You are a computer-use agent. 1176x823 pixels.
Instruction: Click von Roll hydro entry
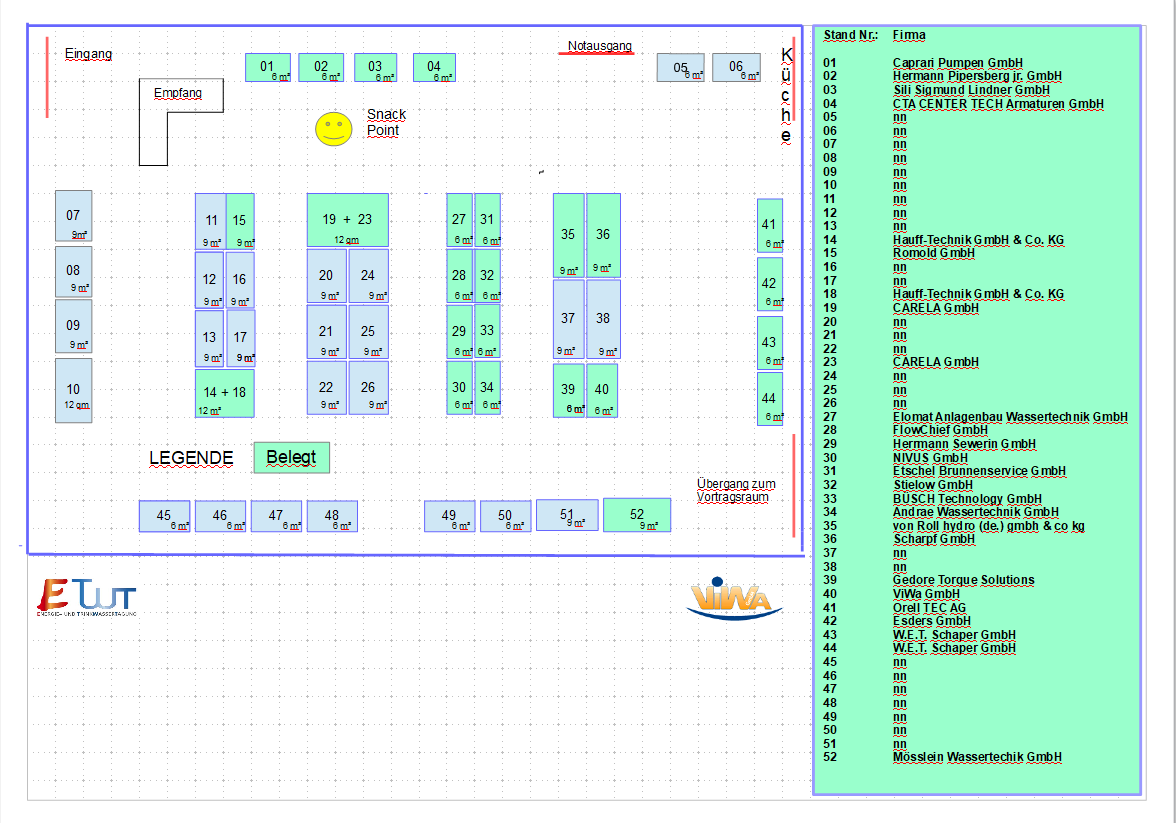pyautogui.click(x=988, y=526)
